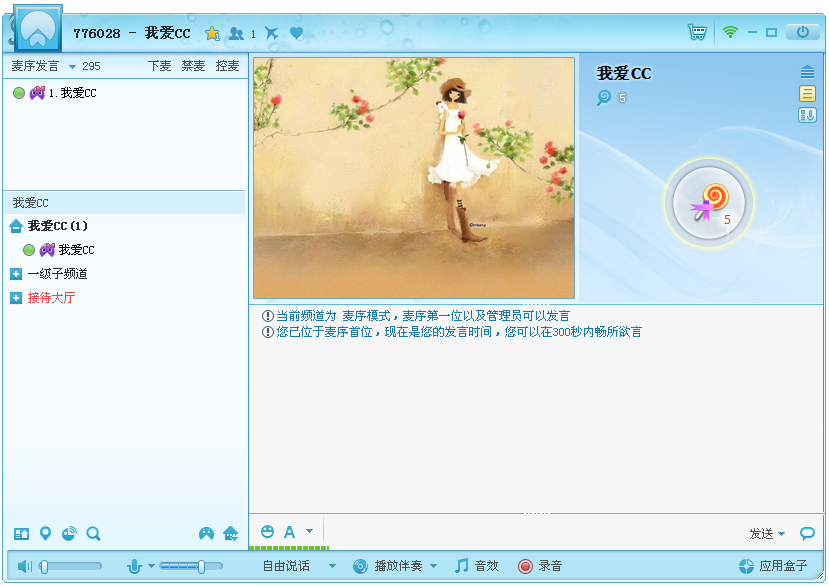Click 下麦 to leave the mic queue

(159, 66)
